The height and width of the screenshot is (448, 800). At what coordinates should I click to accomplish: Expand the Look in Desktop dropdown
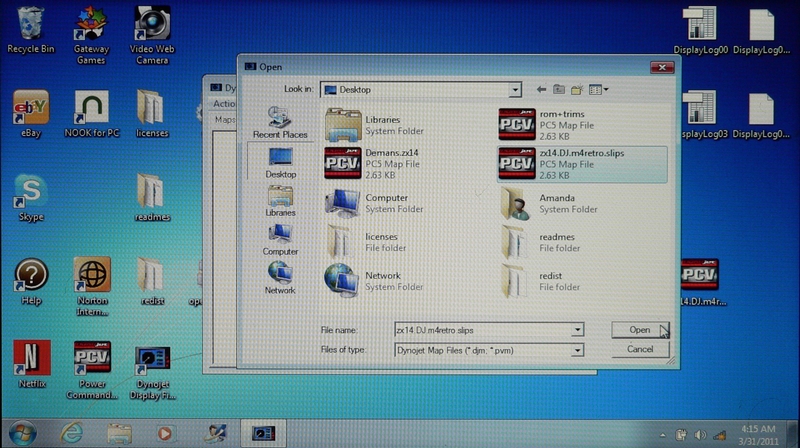[x=515, y=90]
